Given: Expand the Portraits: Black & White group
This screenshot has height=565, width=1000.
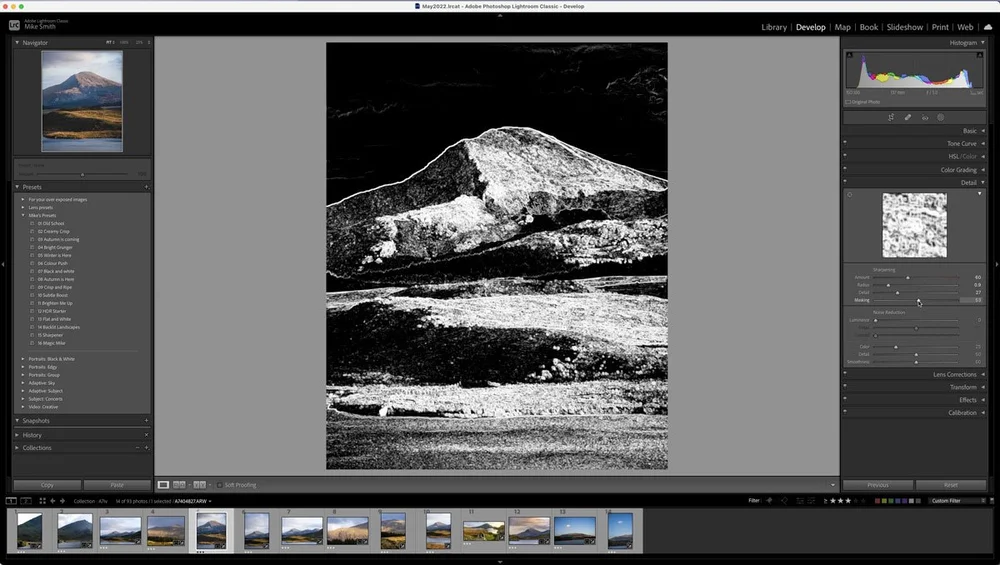Looking at the screenshot, I should pos(23,359).
